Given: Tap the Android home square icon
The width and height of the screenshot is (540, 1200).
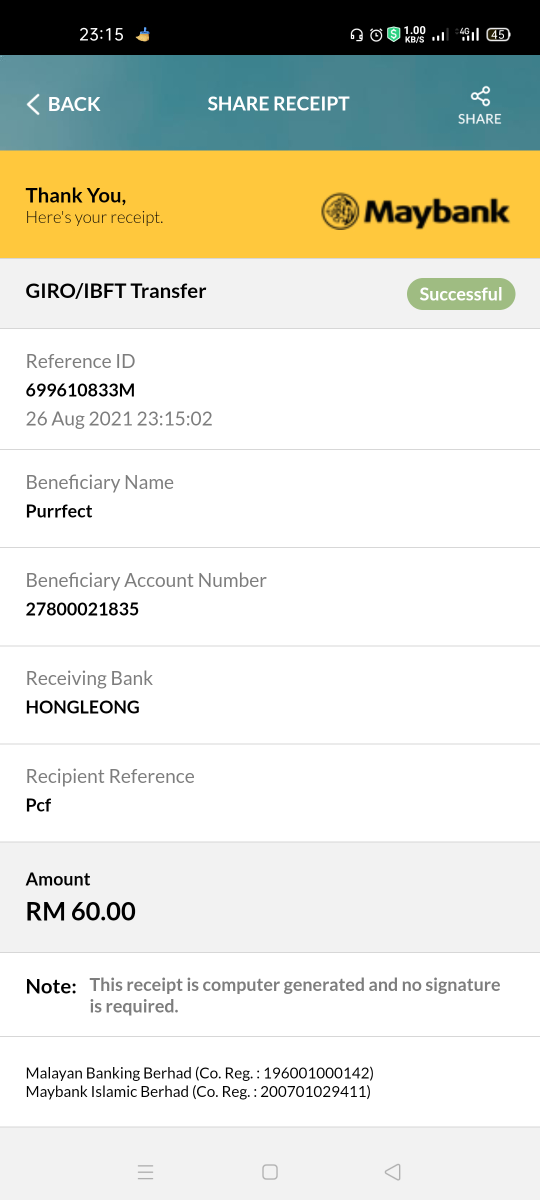Looking at the screenshot, I should point(270,1172).
